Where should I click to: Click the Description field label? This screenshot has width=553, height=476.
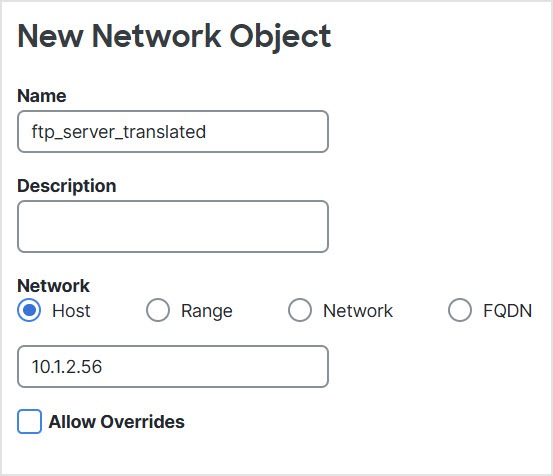[67, 186]
